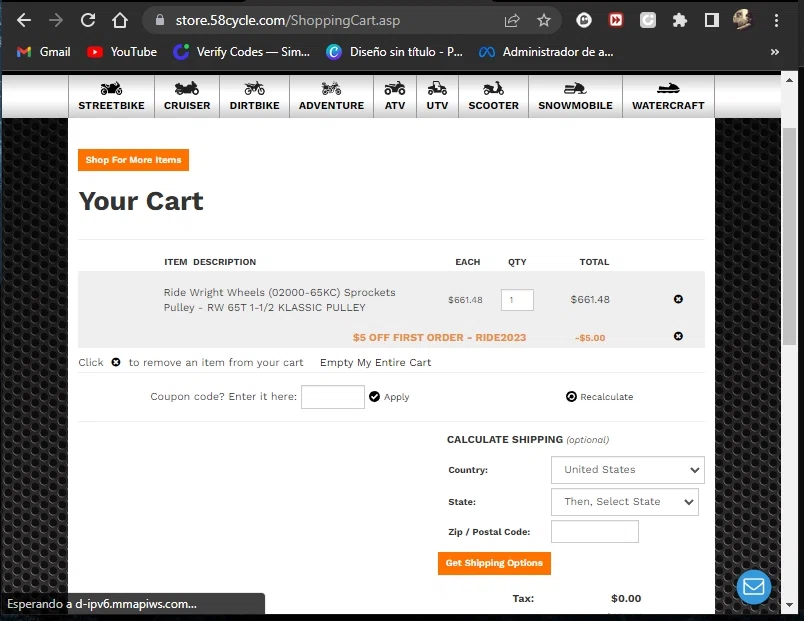Open the browser home page icon
The image size is (804, 621).
coord(120,21)
